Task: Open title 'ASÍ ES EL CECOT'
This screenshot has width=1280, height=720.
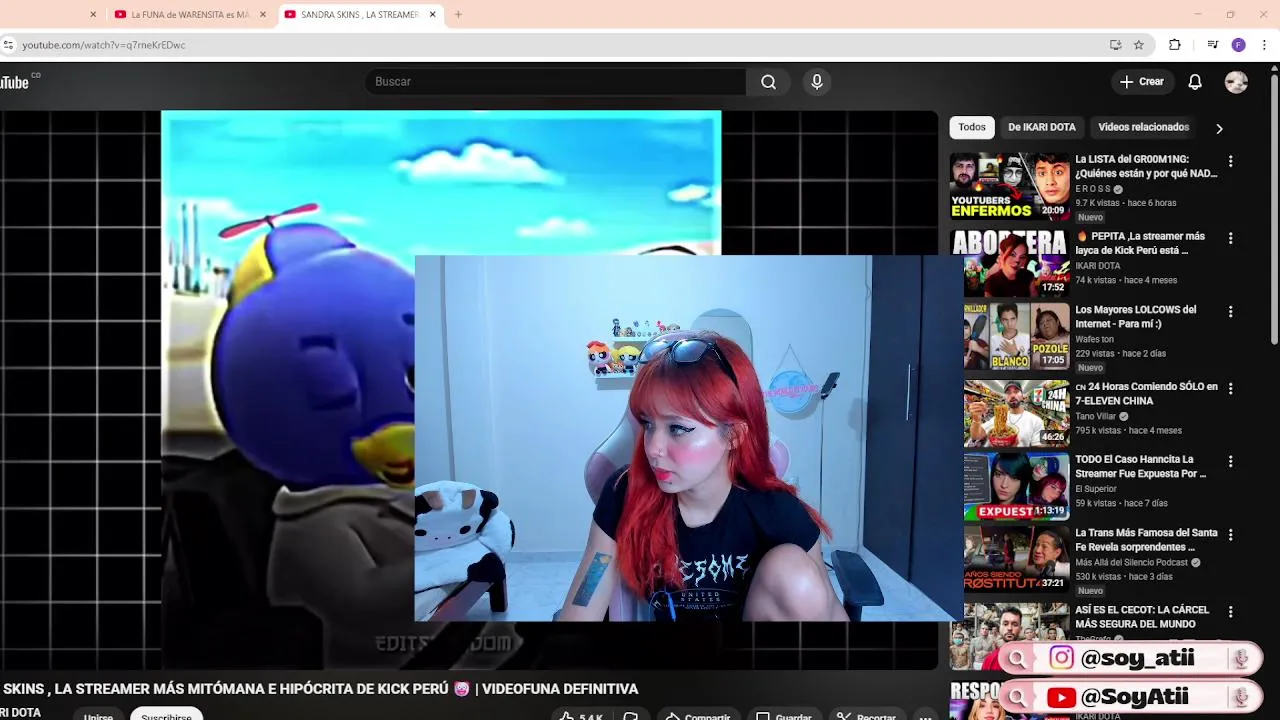Action: point(1142,617)
